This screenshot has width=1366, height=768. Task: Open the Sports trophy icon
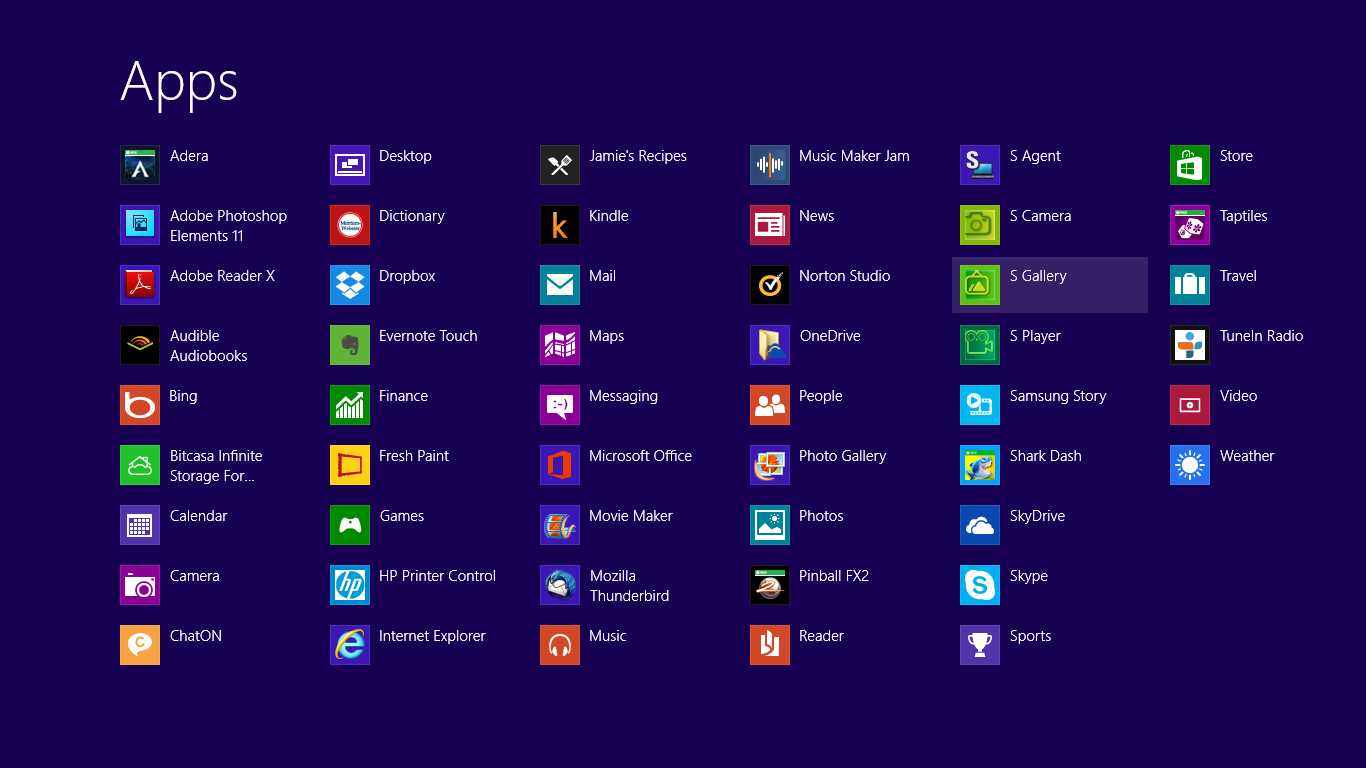coord(980,645)
